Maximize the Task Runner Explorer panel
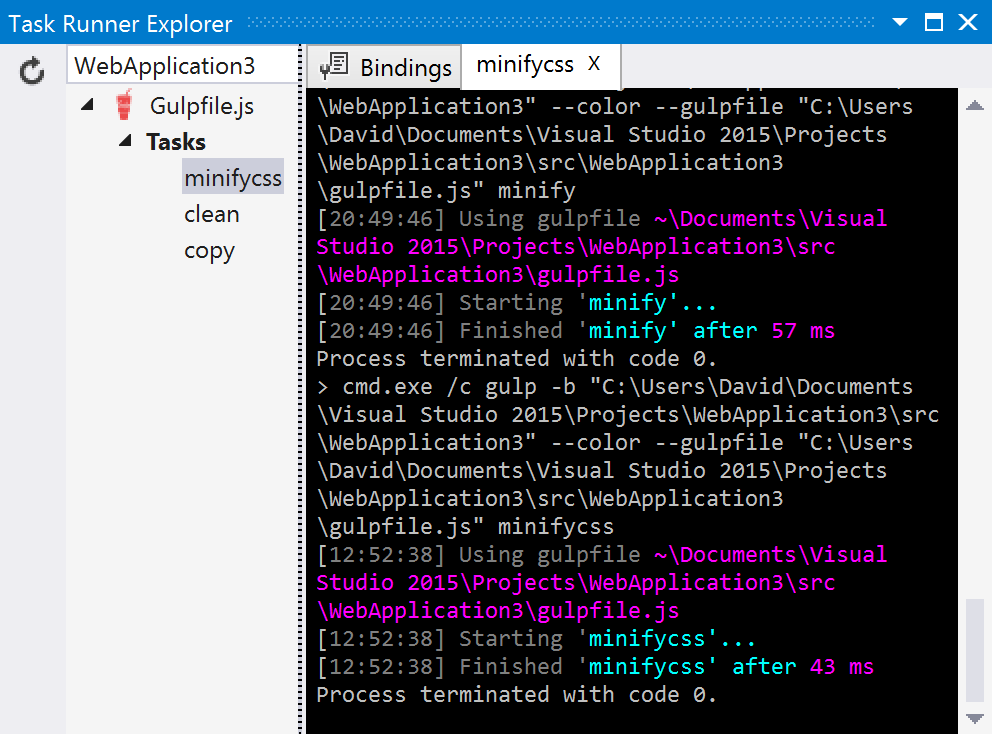Screen dimensions: 992x734 [x=934, y=23]
